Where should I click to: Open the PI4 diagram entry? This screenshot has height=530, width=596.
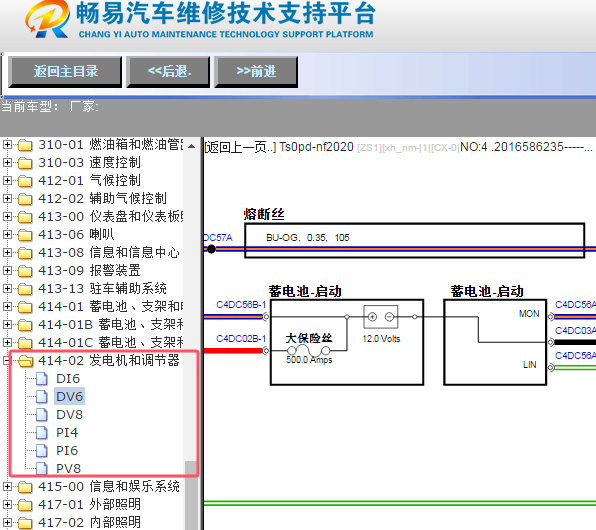pyautogui.click(x=67, y=433)
